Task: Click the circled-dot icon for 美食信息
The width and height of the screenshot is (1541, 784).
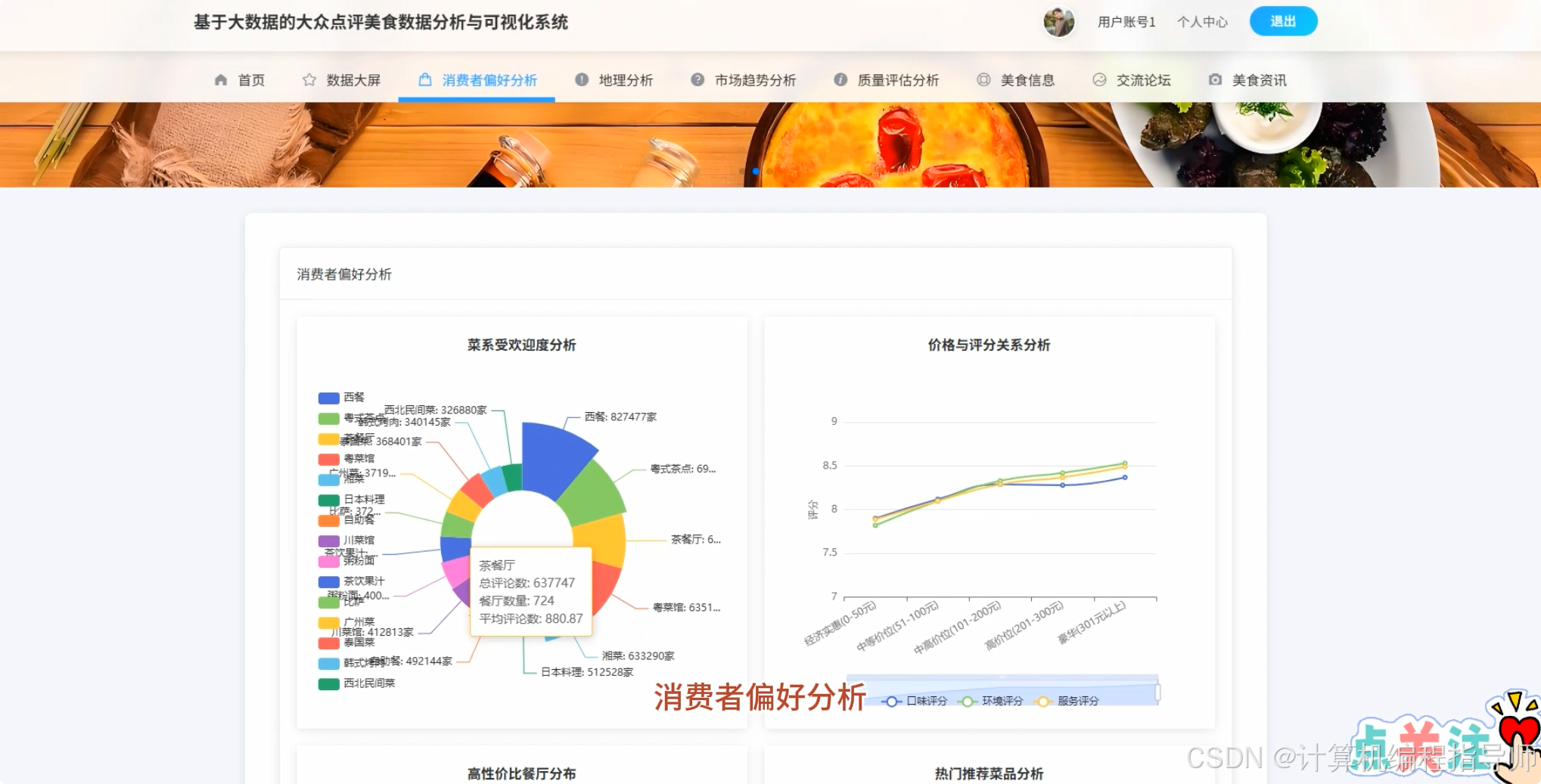Action: pos(984,79)
